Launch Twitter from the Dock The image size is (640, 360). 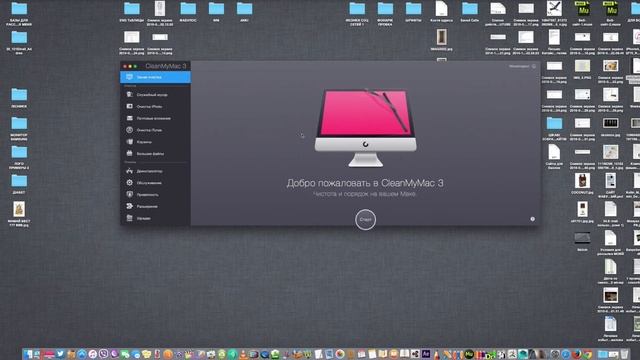60,354
